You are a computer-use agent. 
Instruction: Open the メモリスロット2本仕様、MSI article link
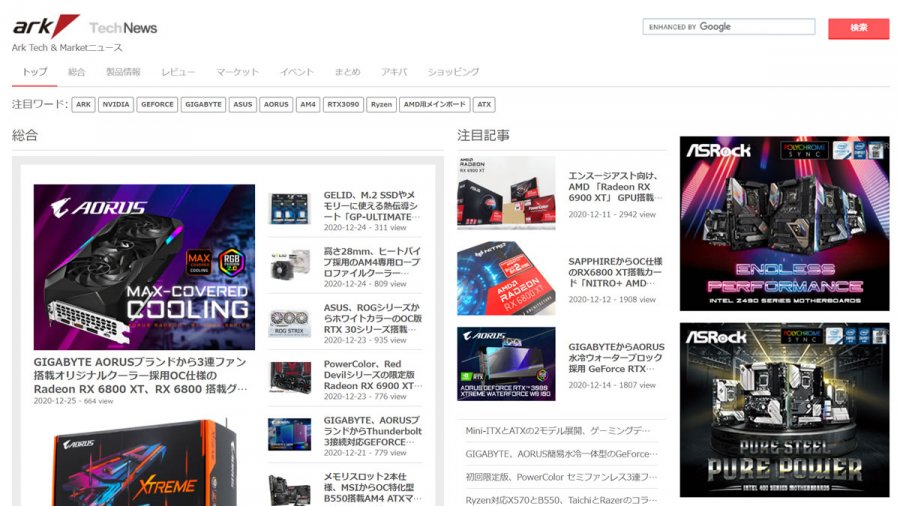pos(373,487)
